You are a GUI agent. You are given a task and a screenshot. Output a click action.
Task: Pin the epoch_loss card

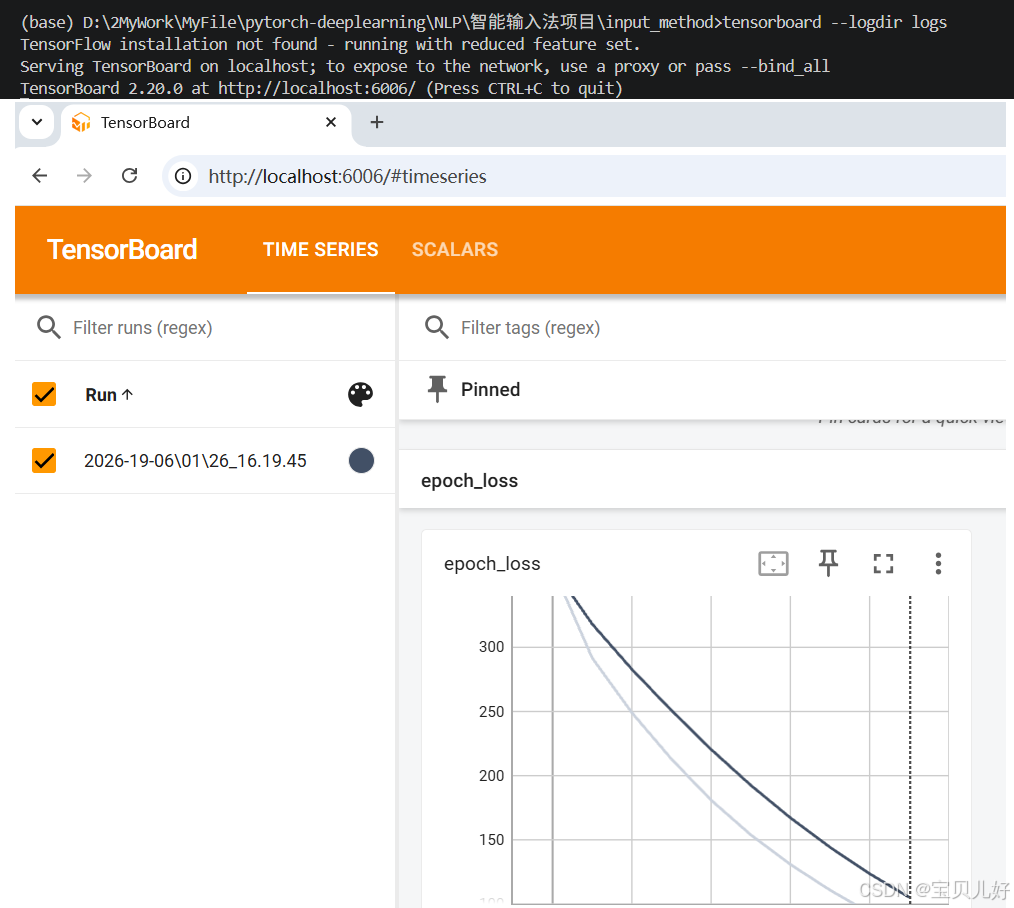[x=828, y=563]
